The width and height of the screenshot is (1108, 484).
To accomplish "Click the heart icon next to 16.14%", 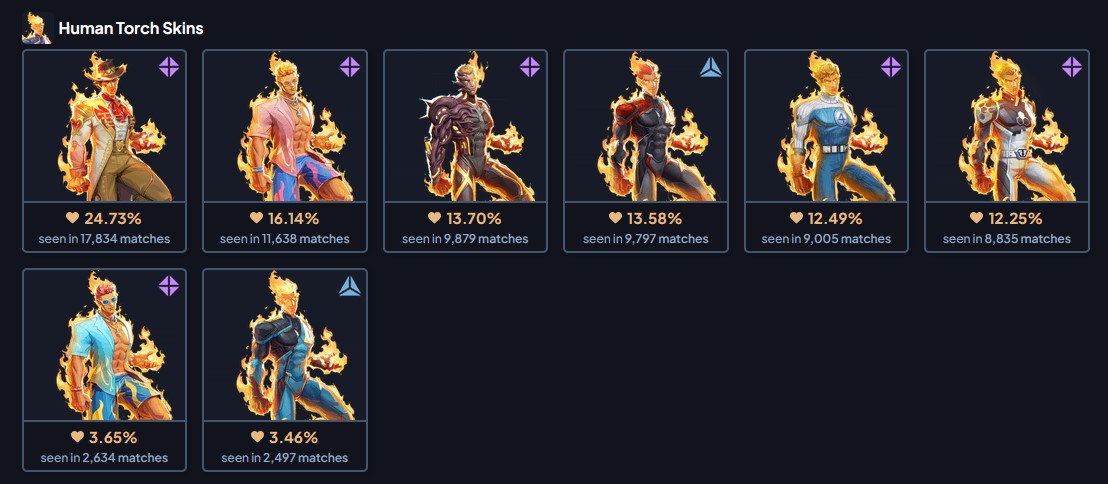I will click(256, 218).
